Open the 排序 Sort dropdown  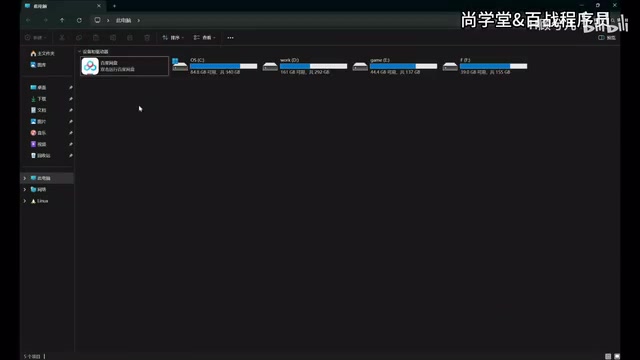click(x=173, y=38)
